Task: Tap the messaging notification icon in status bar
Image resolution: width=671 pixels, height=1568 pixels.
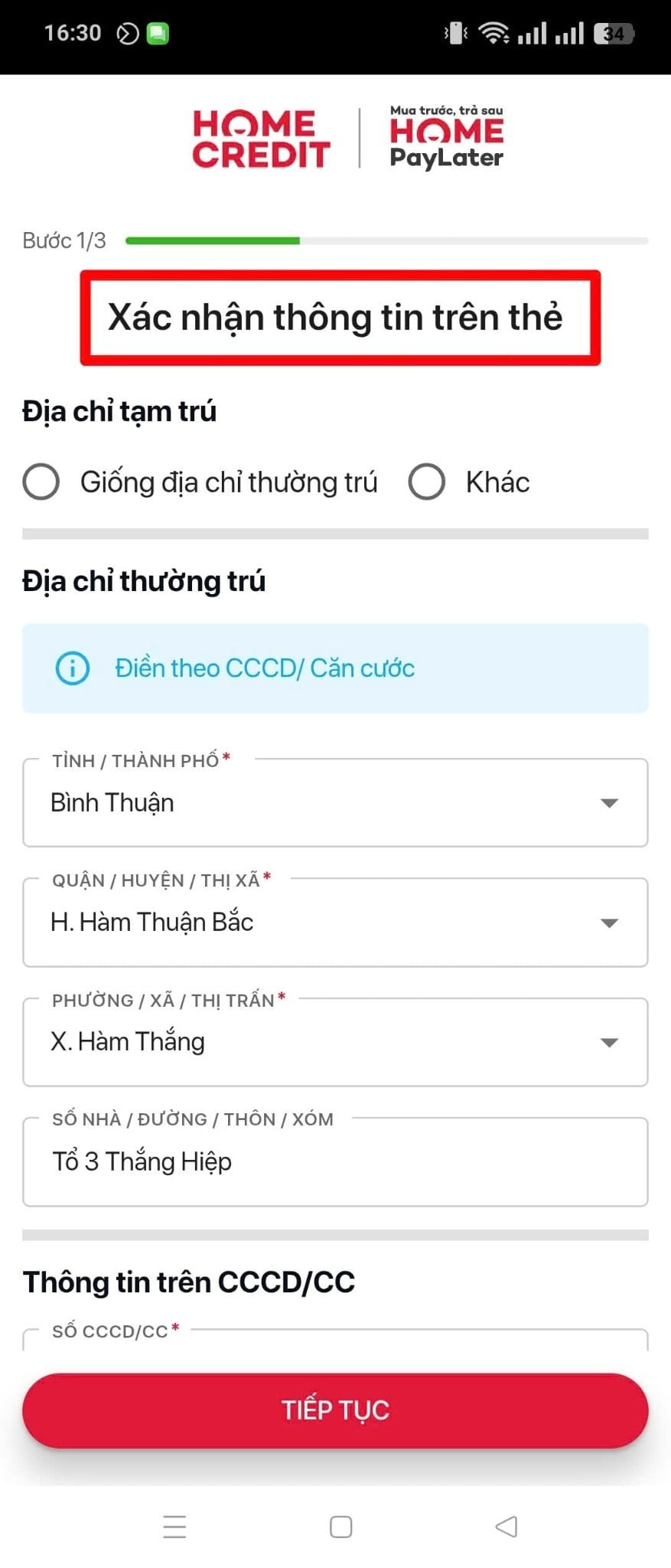Action: 158,34
